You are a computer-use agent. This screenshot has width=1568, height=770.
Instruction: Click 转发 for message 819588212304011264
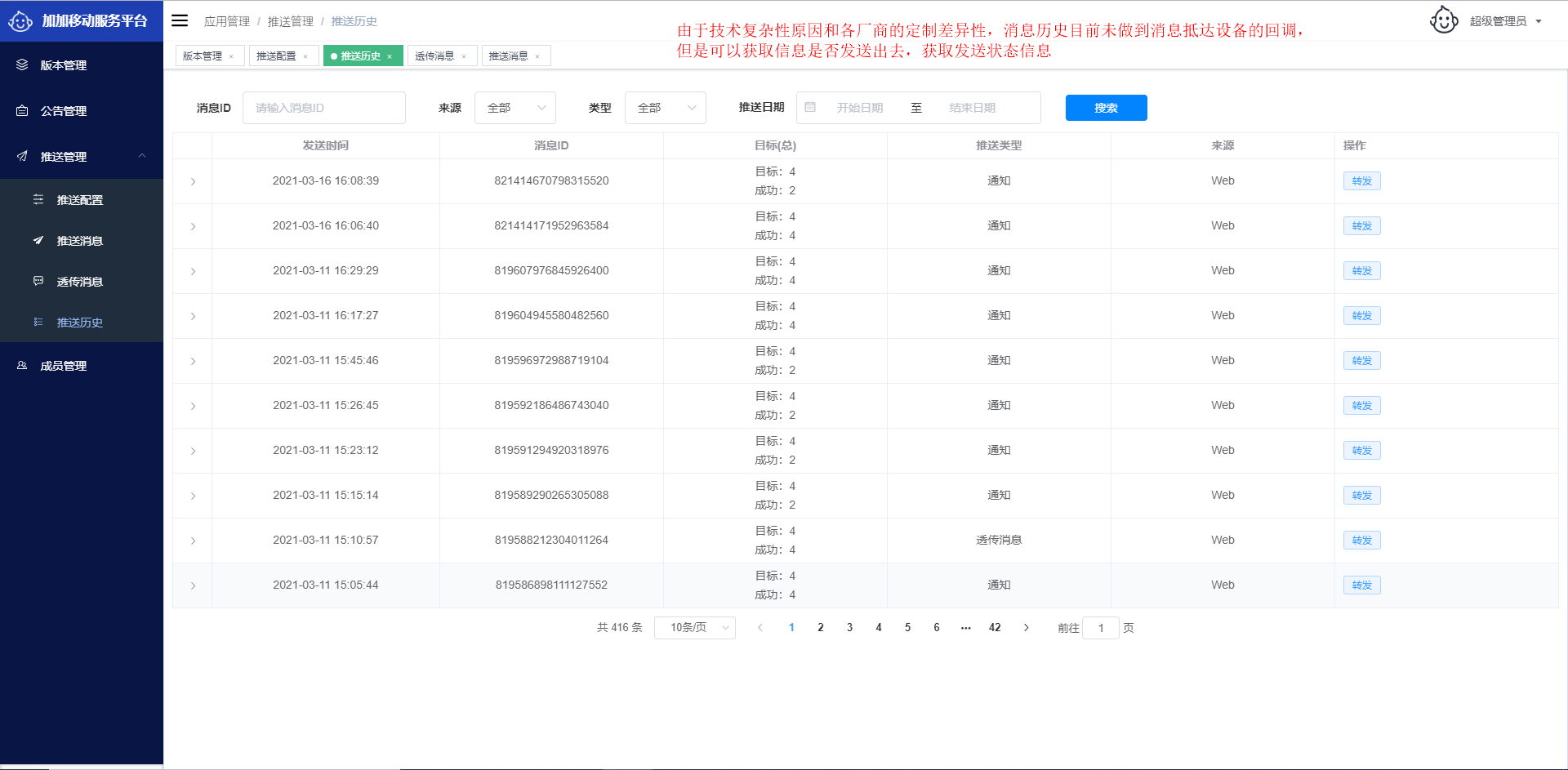1361,540
